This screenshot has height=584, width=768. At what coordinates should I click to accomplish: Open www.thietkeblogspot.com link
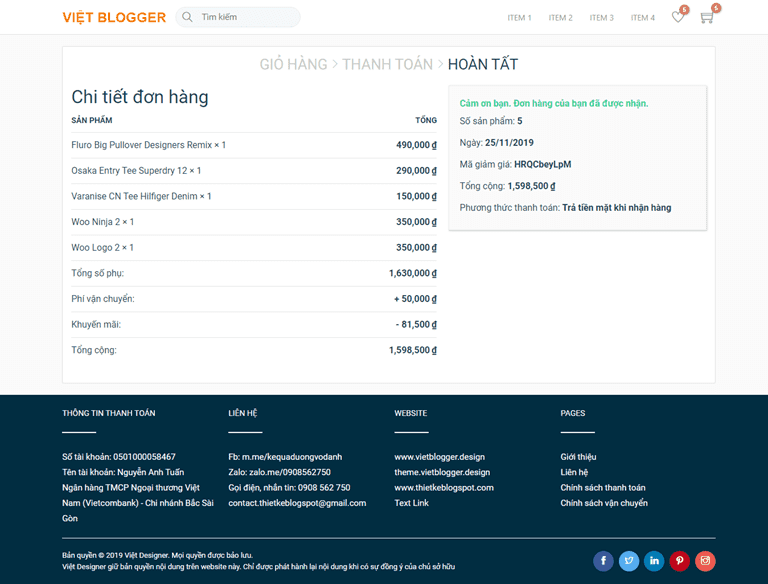[444, 487]
